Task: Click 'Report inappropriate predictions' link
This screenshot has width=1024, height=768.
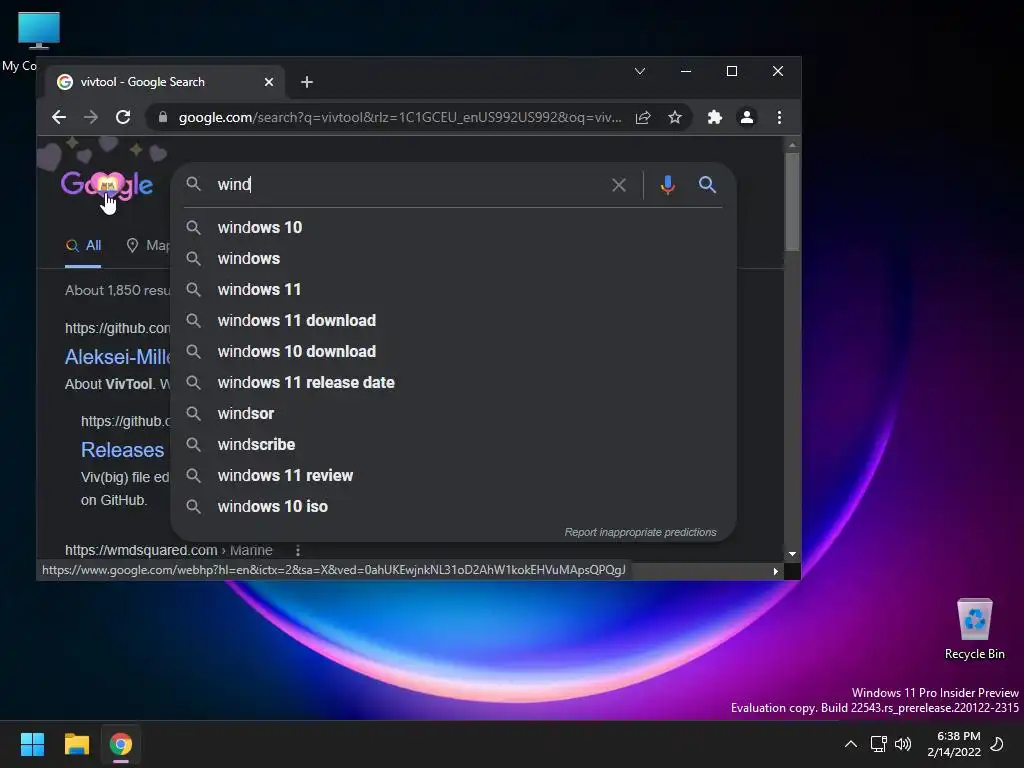Action: [x=640, y=532]
